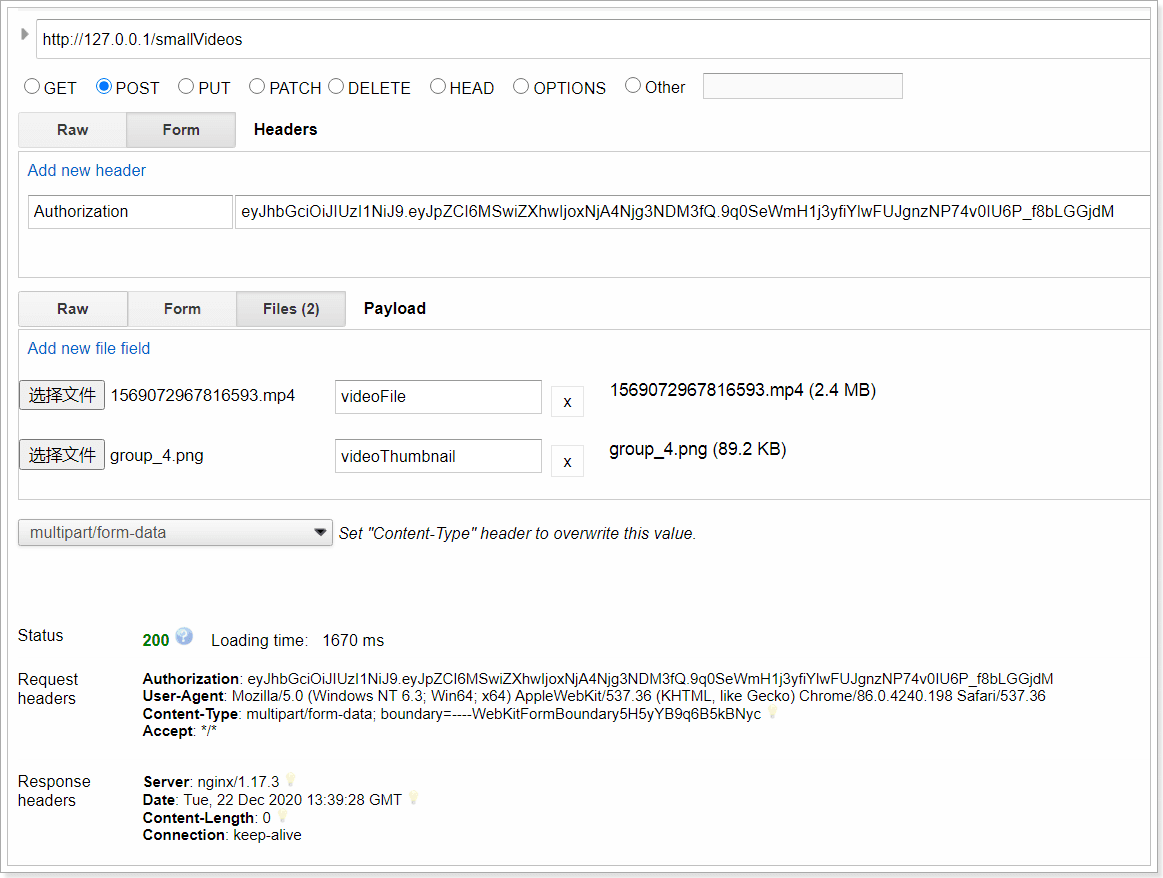Screen dimensions: 1163x878
Task: Click the help icon next to status 200
Action: pyautogui.click(x=184, y=636)
